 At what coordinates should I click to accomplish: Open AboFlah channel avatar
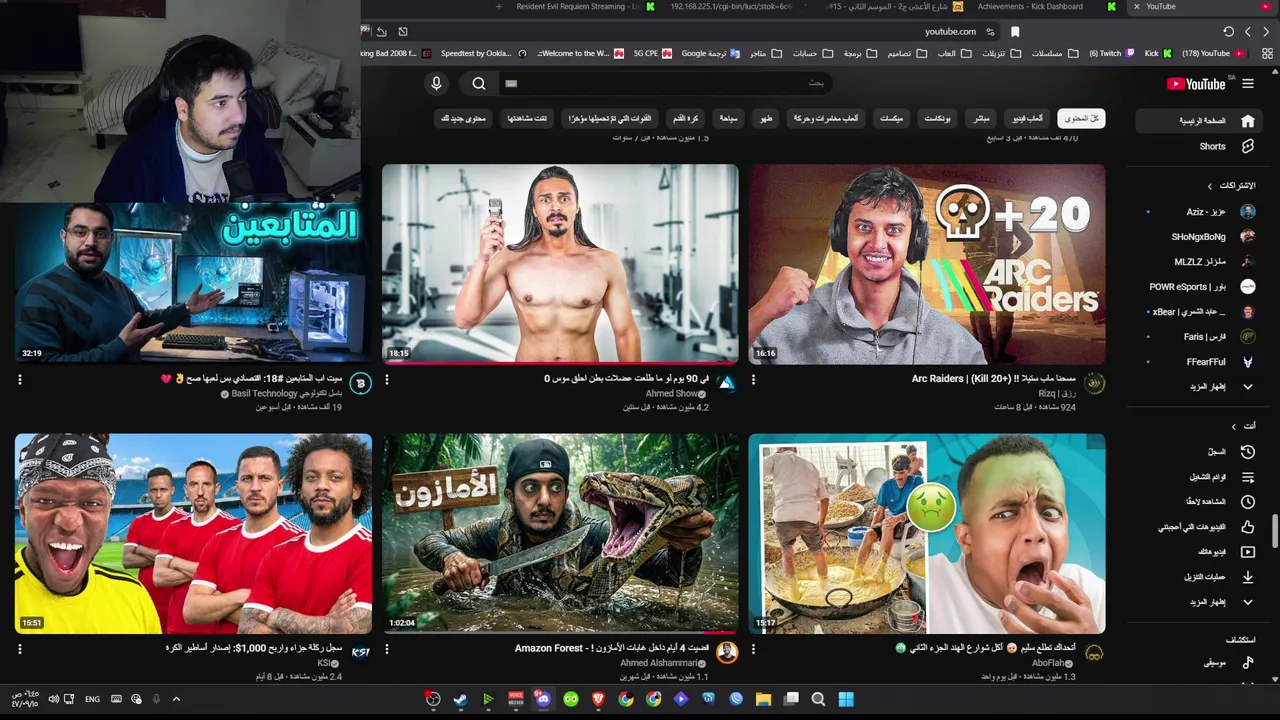point(1094,653)
